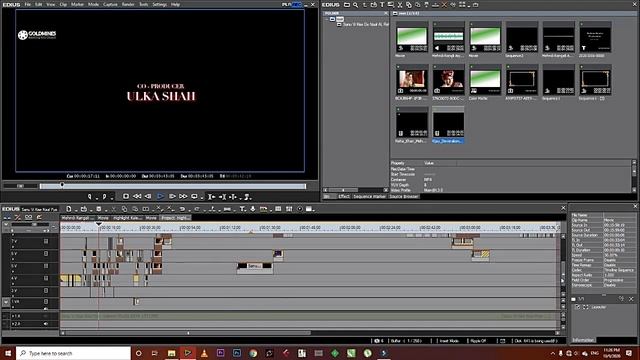Viewport: 640px width, 360px height.
Task: Switch to the Effect tab
Action: point(344,196)
